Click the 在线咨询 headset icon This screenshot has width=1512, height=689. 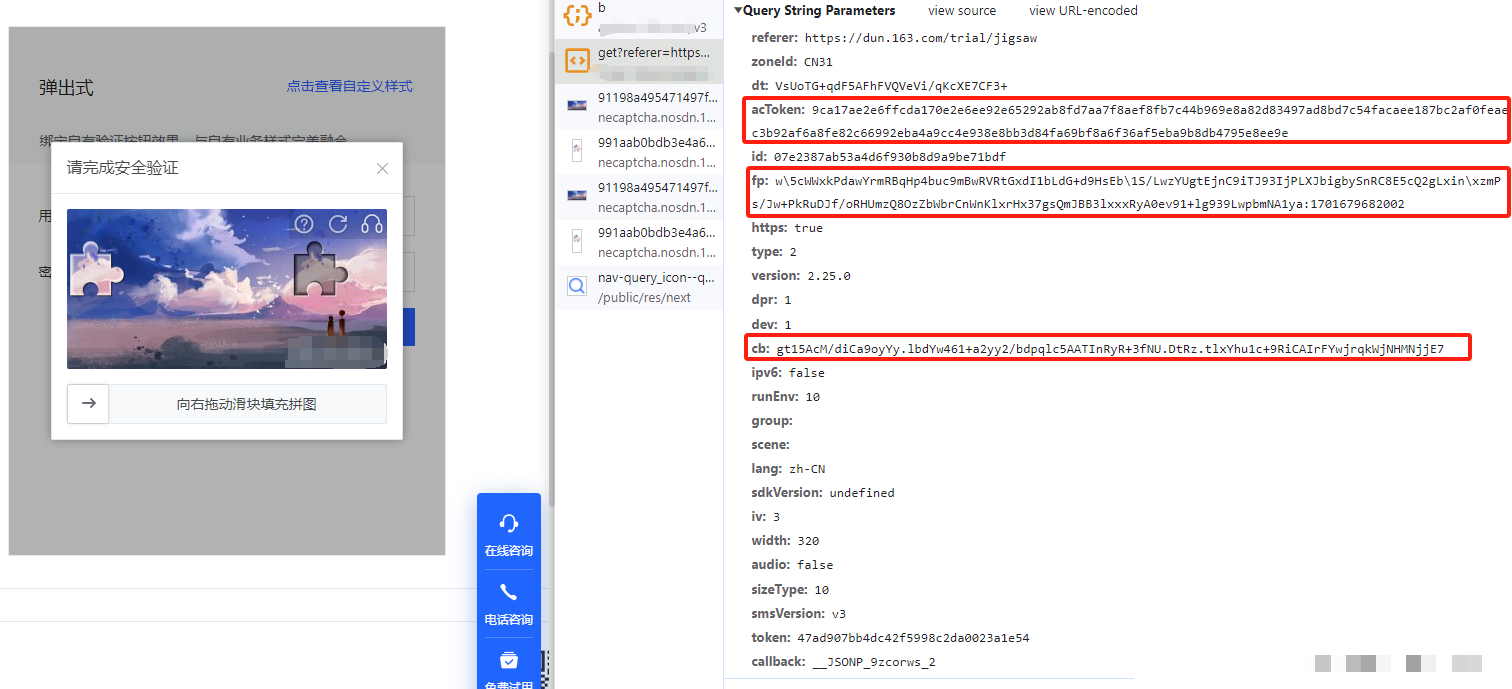click(508, 523)
